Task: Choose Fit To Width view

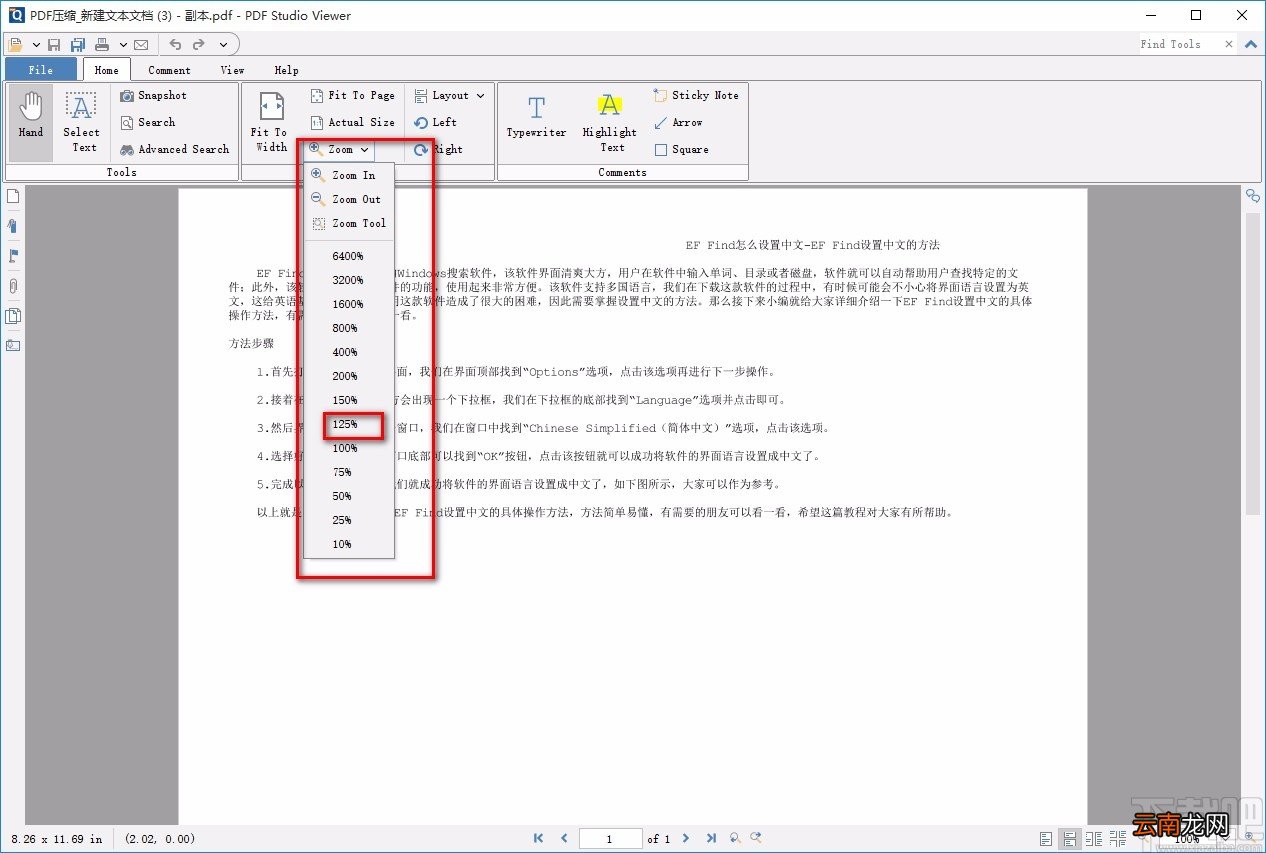Action: (x=270, y=122)
